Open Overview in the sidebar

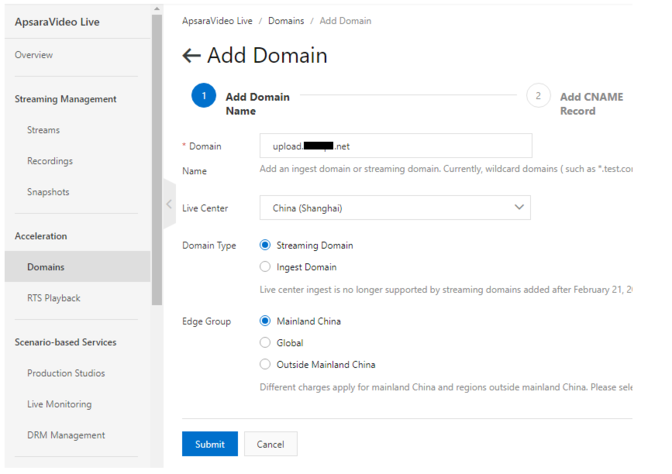[34, 55]
